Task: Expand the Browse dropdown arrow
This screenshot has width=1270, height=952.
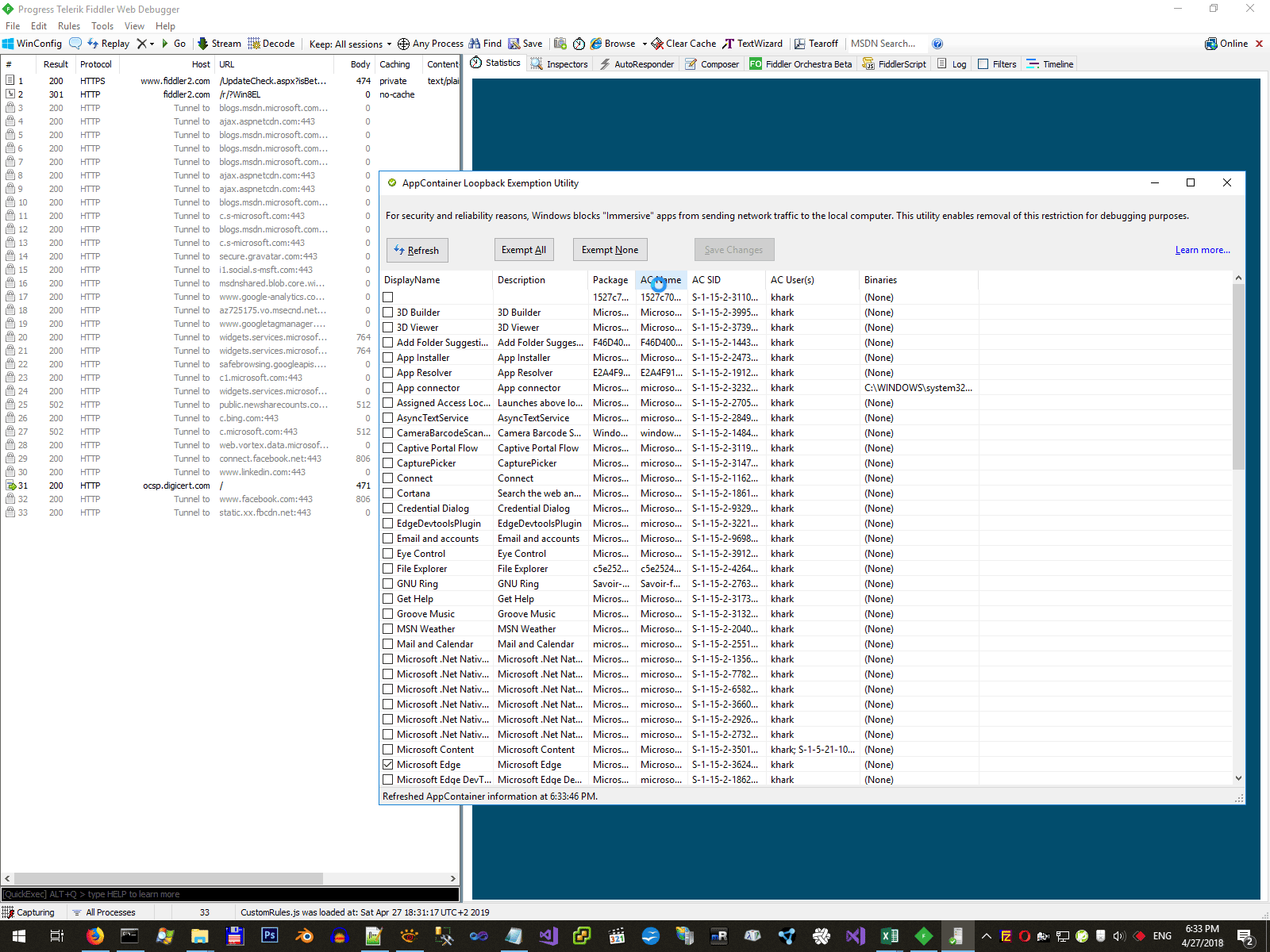Action: (x=645, y=44)
